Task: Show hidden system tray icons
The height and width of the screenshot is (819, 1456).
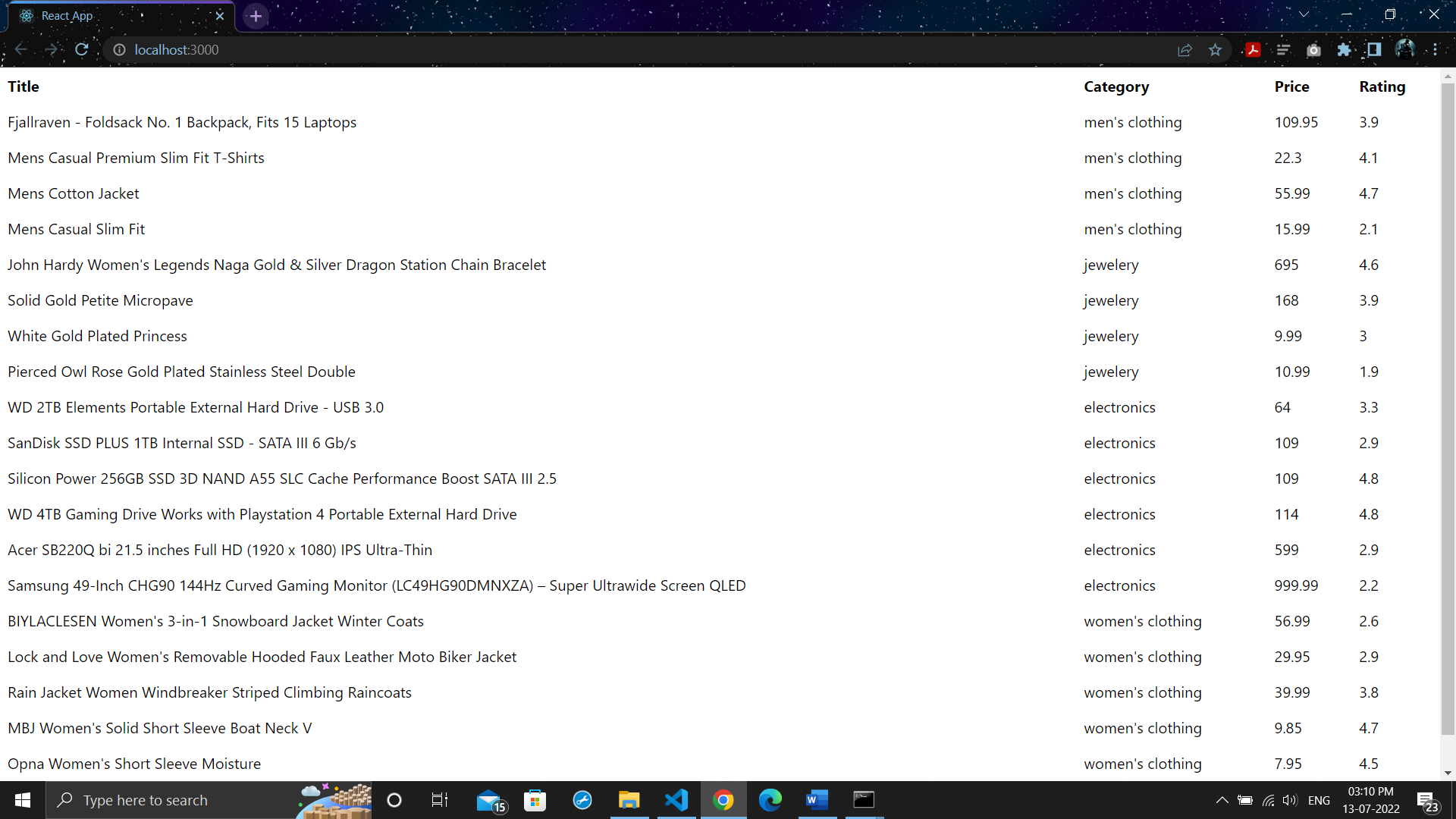Action: pyautogui.click(x=1222, y=800)
